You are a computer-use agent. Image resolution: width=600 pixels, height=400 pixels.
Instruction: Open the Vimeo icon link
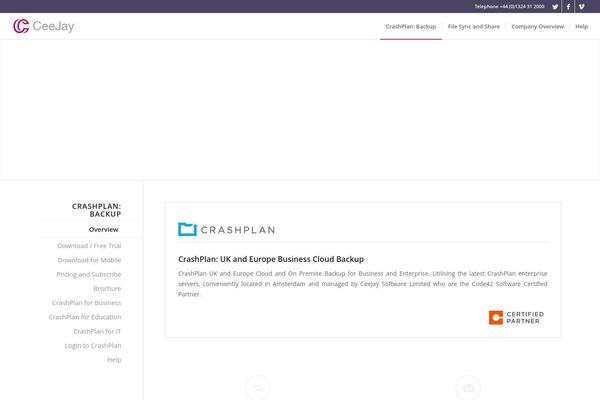tap(581, 7)
